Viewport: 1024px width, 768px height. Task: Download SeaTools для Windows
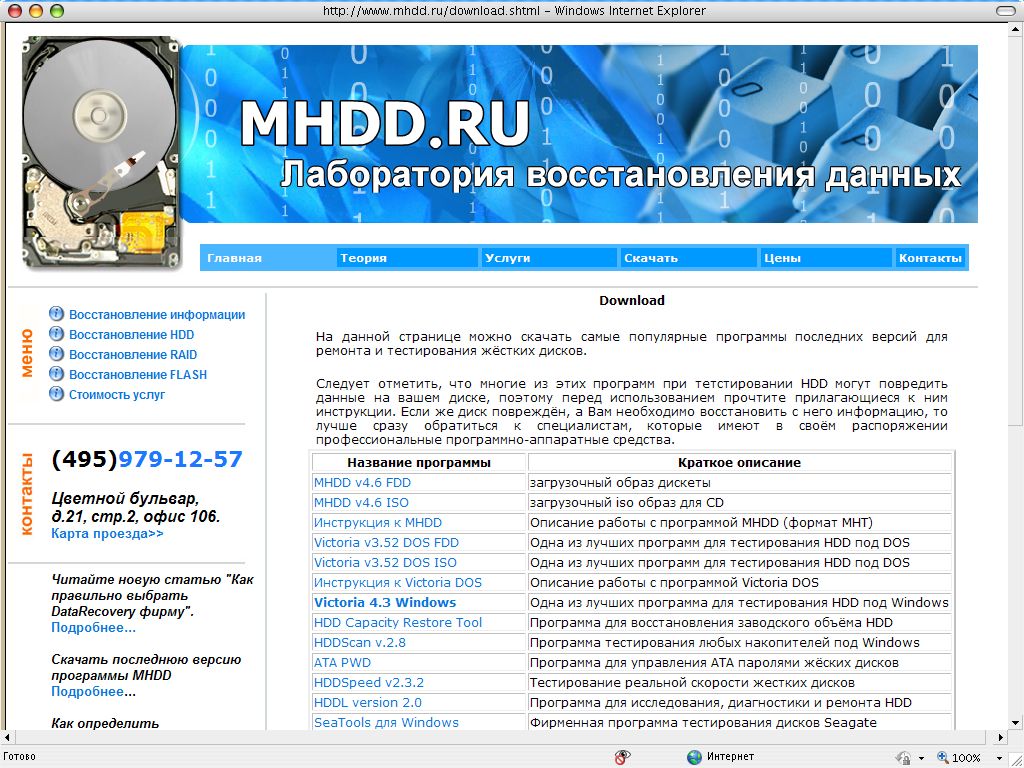[x=386, y=722]
